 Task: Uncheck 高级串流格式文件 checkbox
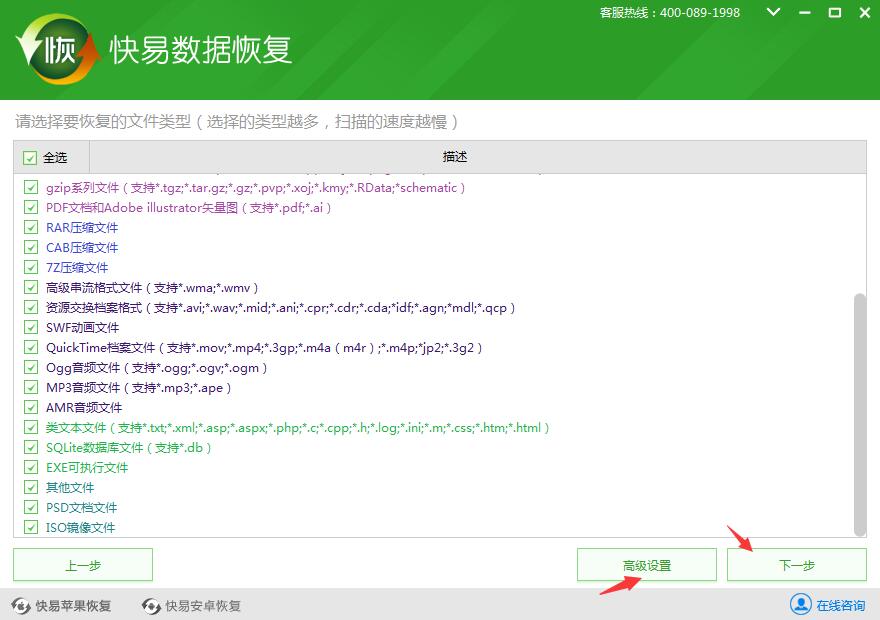31,287
